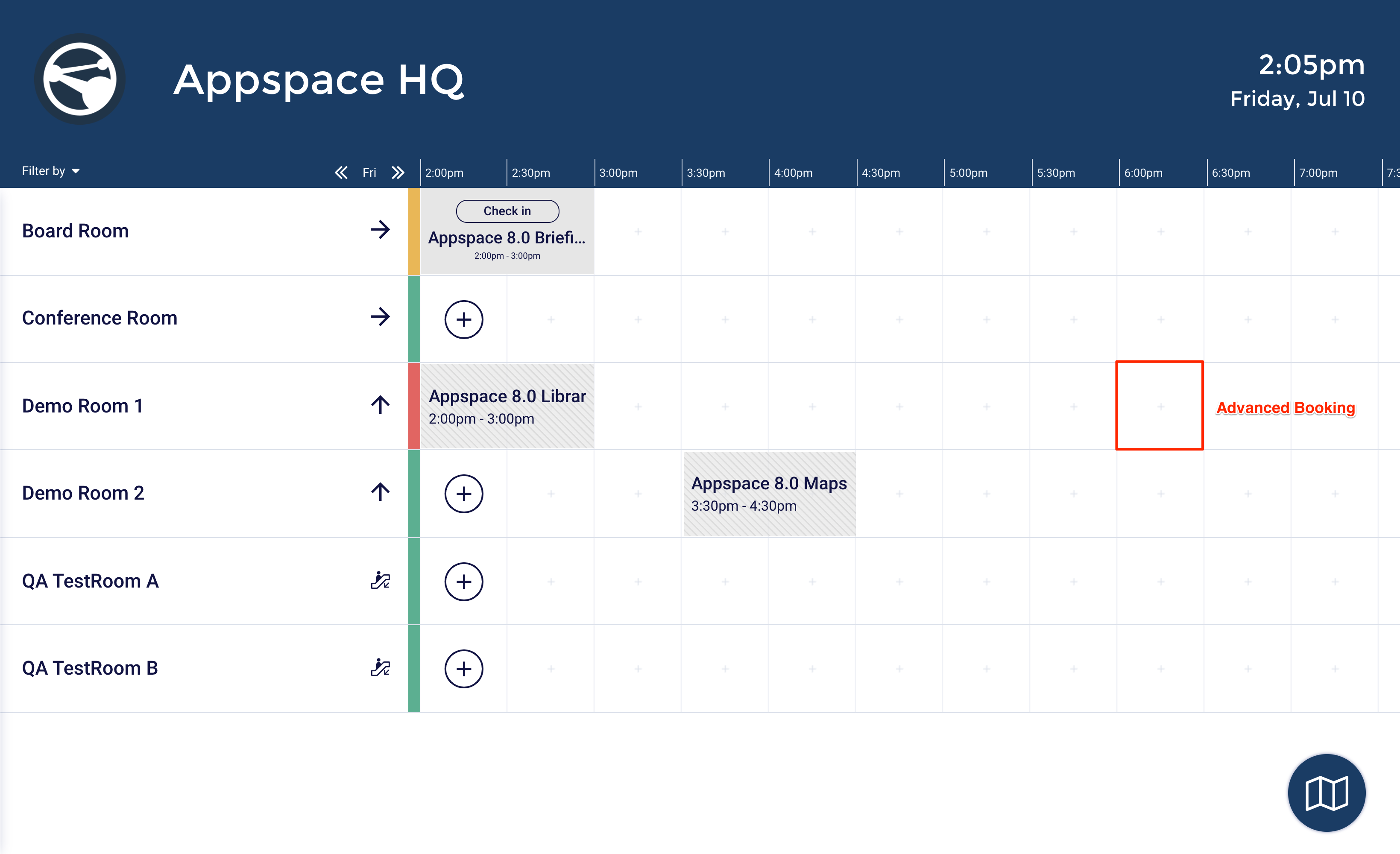This screenshot has height=854, width=1400.
Task: Select the Demo Room 1 label
Action: point(82,406)
